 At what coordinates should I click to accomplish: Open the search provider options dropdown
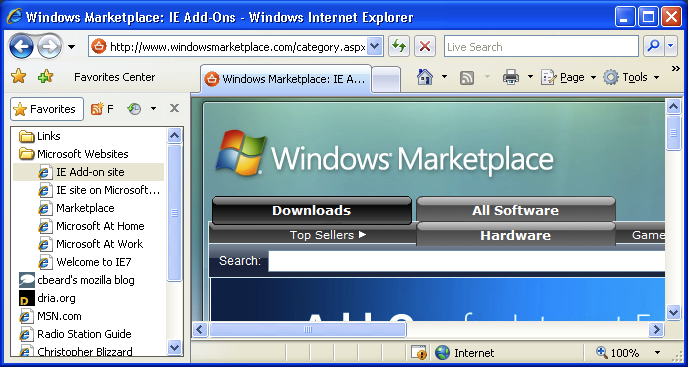point(671,46)
